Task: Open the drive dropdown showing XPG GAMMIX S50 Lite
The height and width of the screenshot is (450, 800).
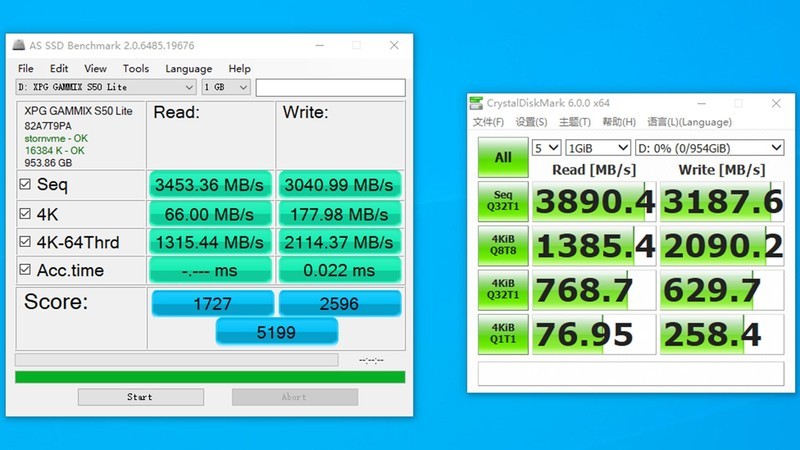Action: click(106, 87)
